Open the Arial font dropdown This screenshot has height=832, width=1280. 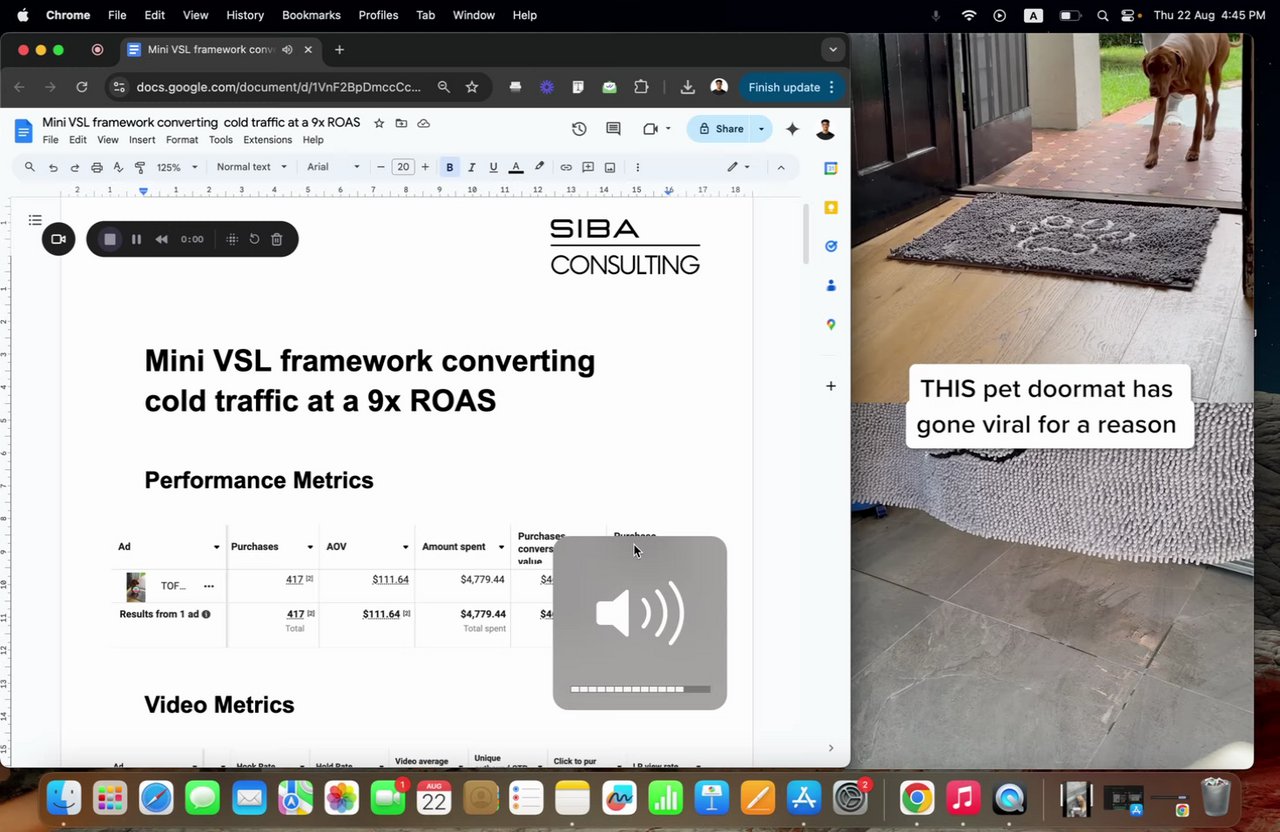click(x=333, y=167)
